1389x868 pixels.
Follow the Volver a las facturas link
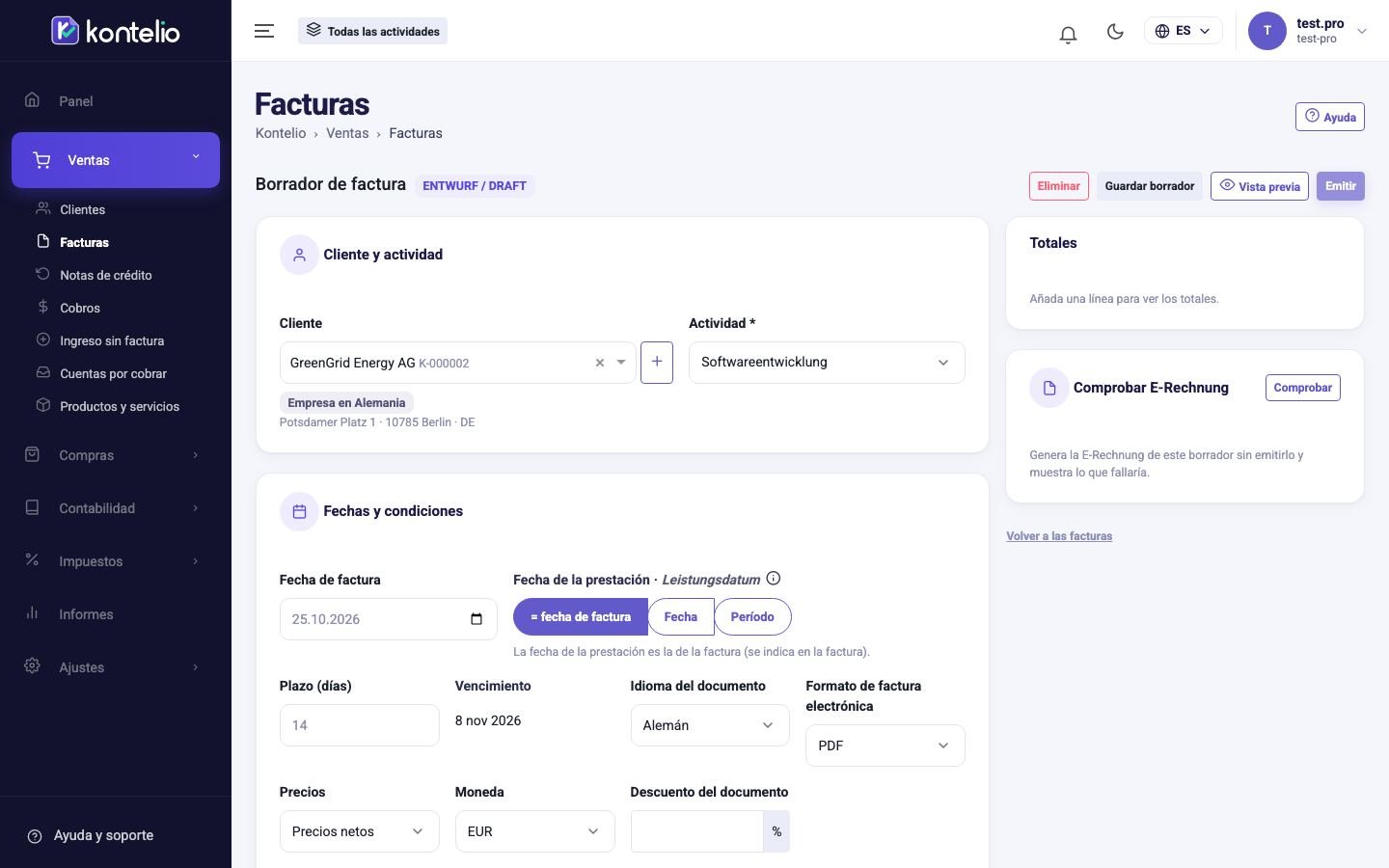point(1059,536)
